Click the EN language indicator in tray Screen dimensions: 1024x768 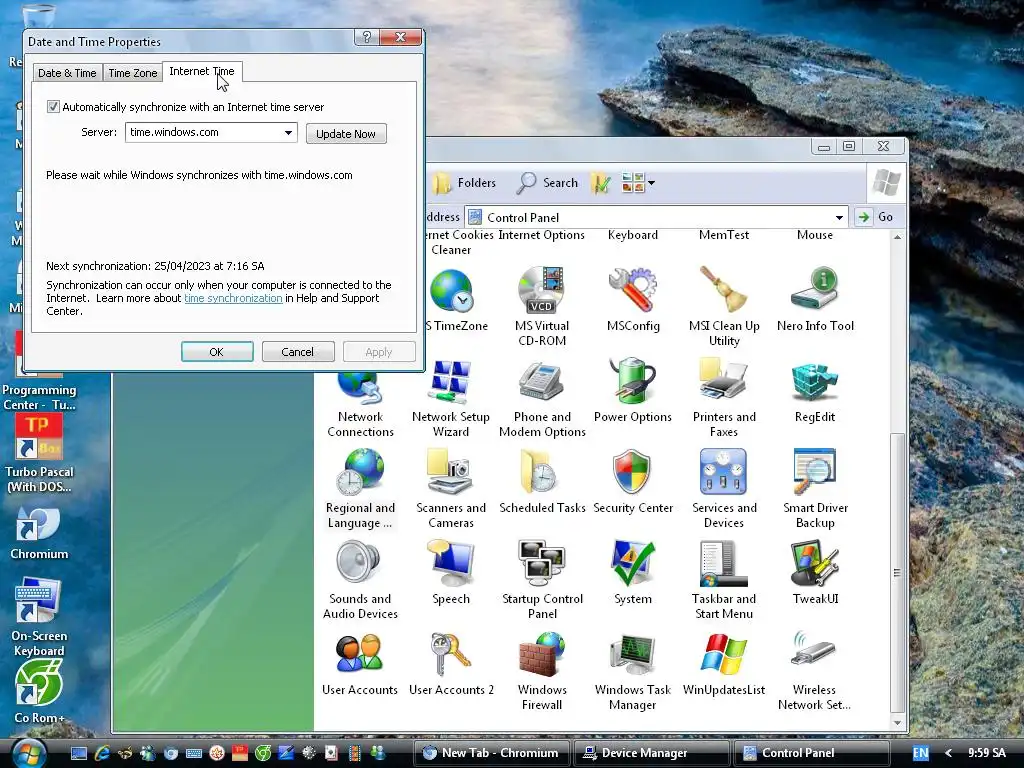click(920, 753)
